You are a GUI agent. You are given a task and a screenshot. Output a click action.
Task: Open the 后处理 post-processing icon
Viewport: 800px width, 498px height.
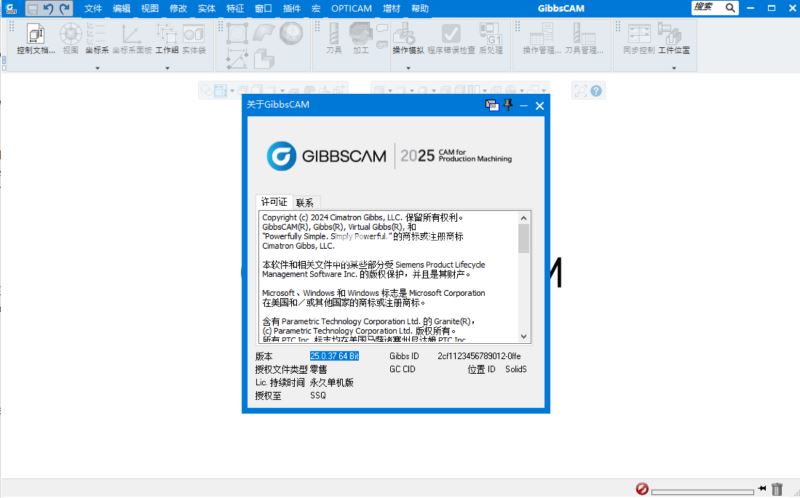491,38
